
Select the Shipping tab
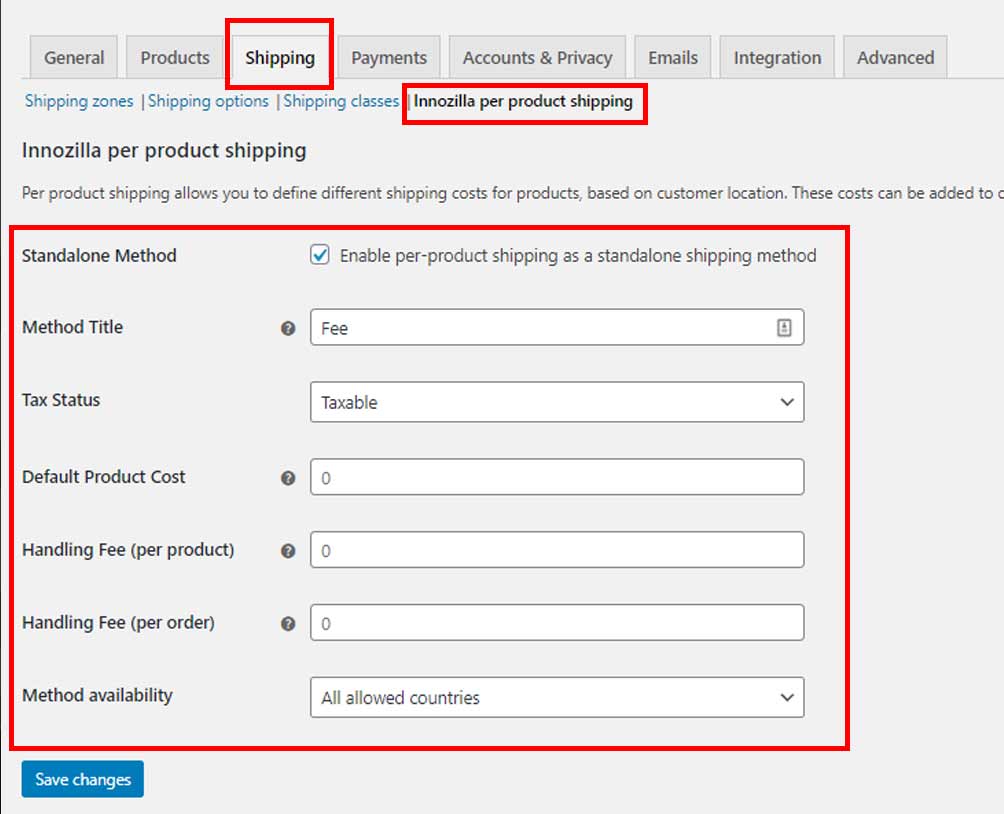pos(280,58)
